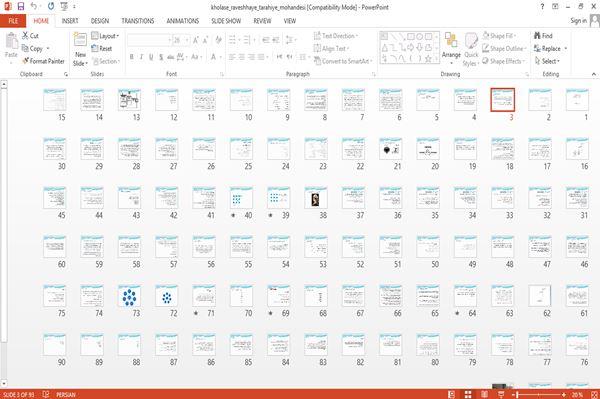
Task: Select the oval shape in shapes gallery
Action: pyautogui.click(x=419, y=36)
